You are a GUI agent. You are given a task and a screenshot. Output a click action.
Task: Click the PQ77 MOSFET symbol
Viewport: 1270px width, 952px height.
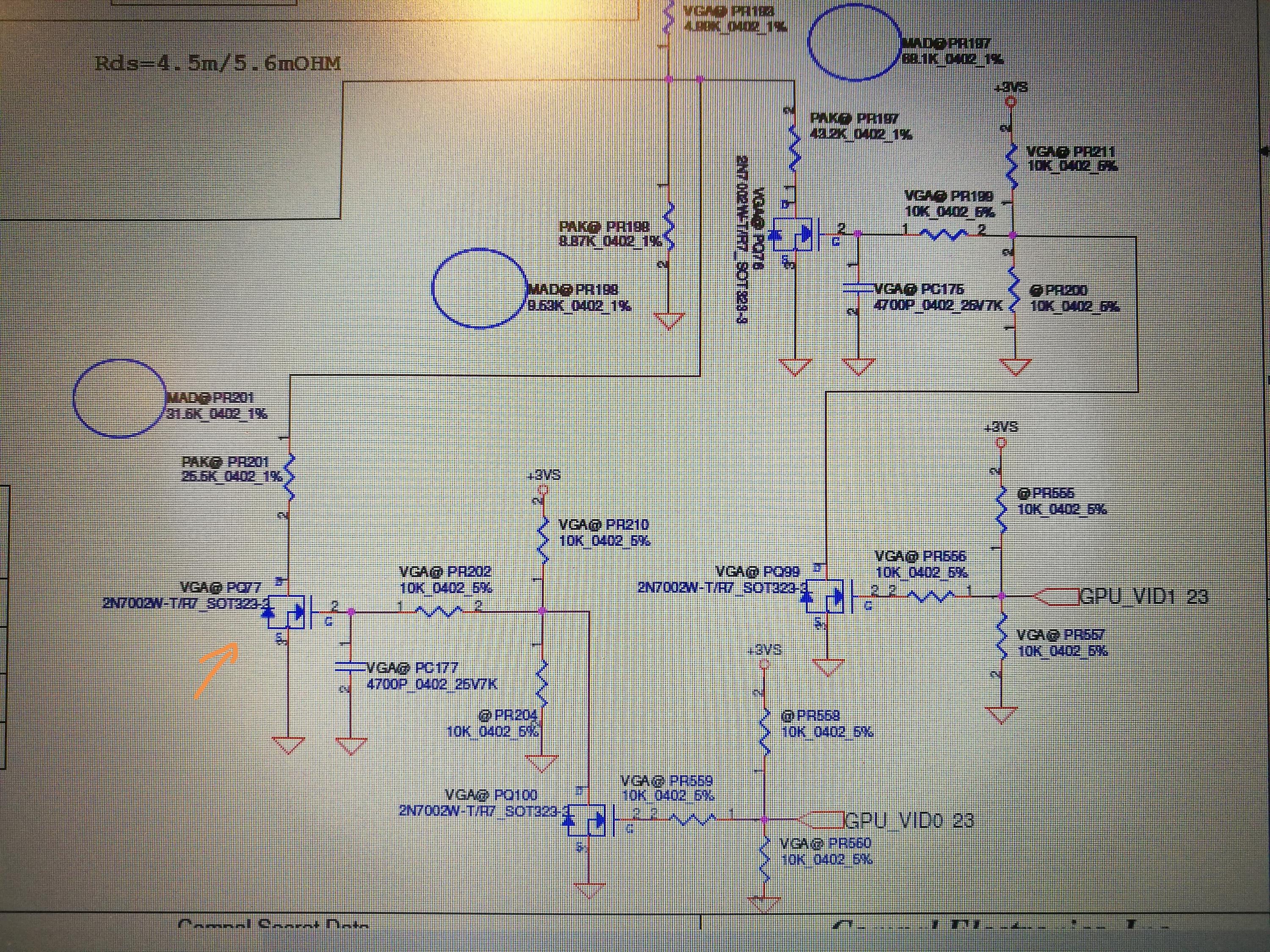(x=287, y=613)
